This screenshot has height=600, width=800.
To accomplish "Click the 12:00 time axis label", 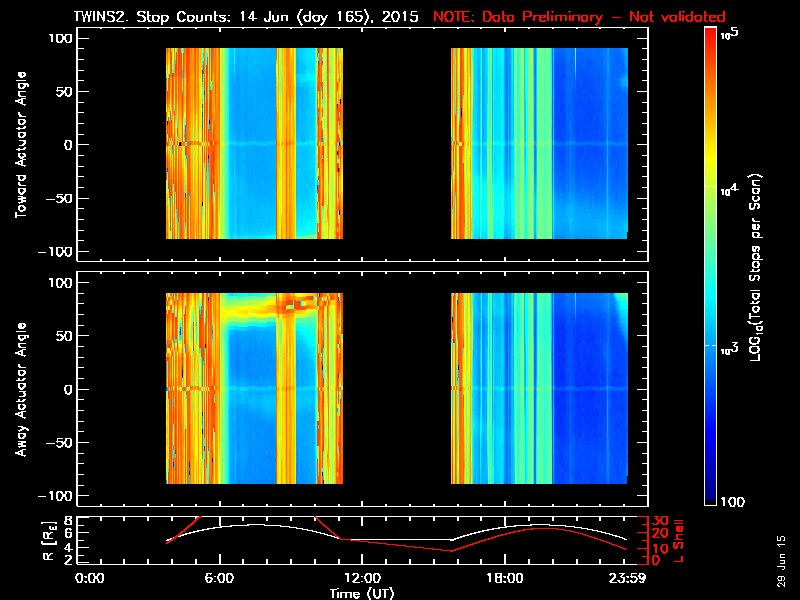I will [x=362, y=579].
